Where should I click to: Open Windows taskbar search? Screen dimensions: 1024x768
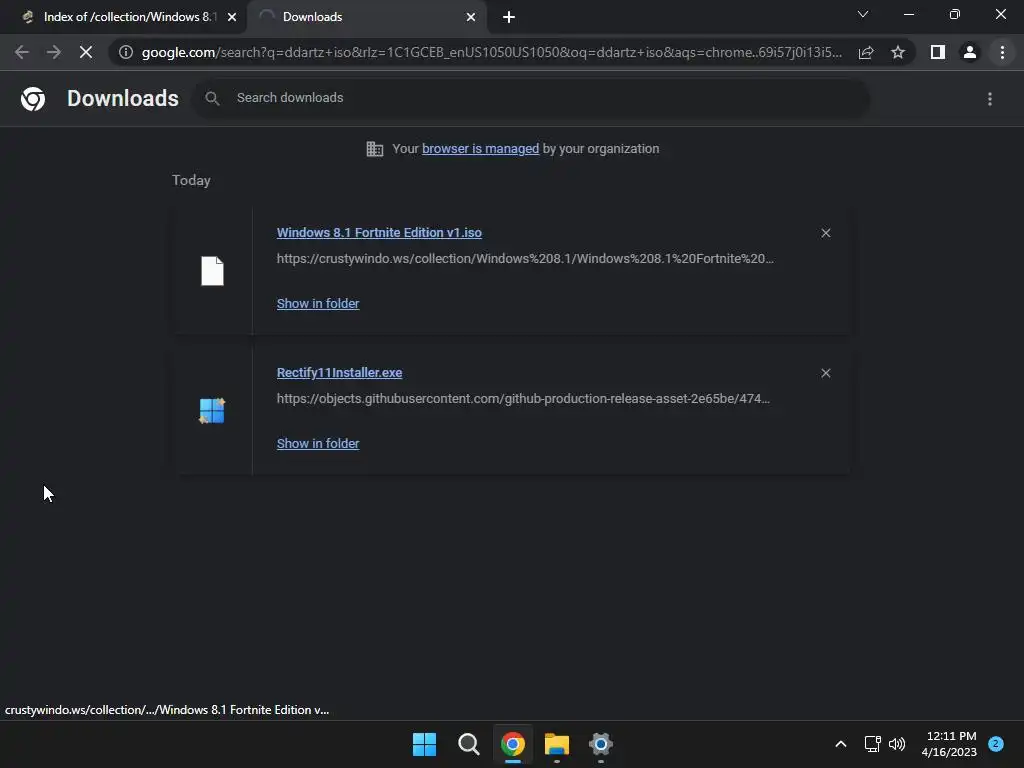pos(468,744)
